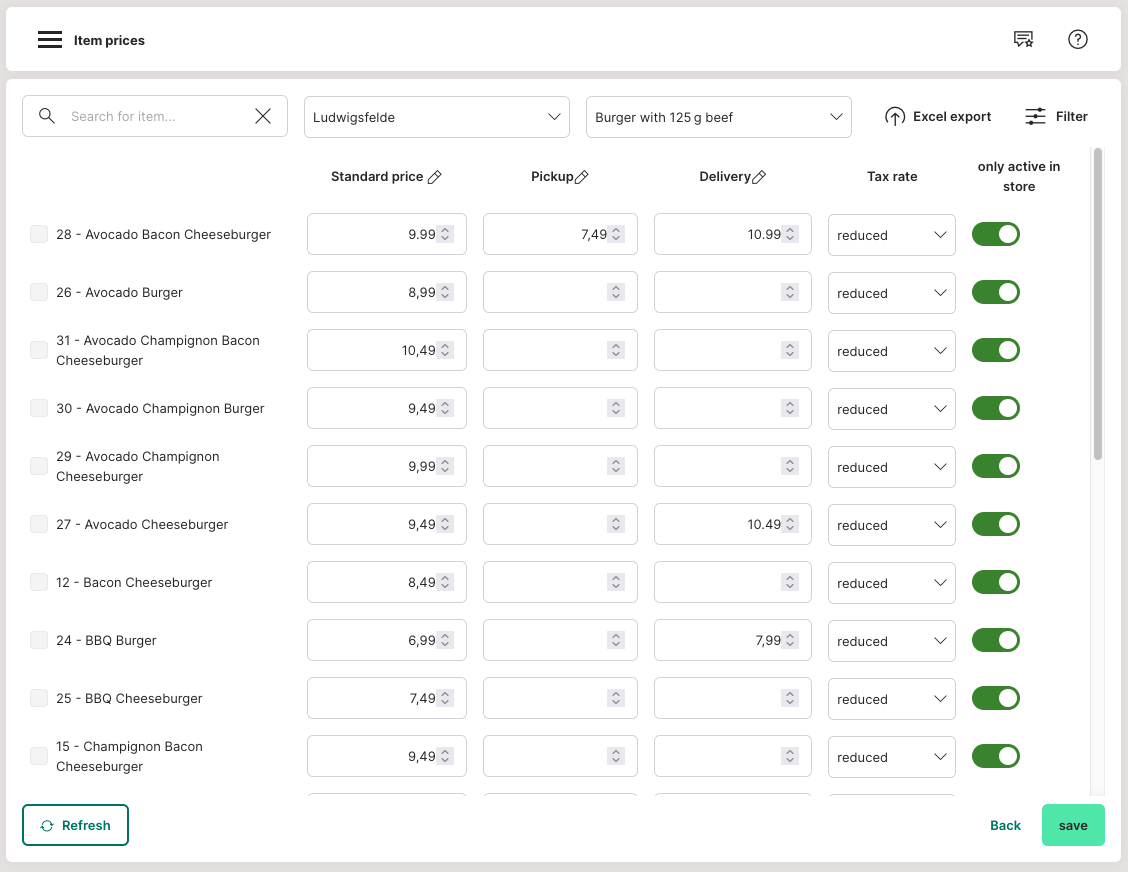Tick the checkbox for Avocado Bacon Cheeseburger

(39, 234)
